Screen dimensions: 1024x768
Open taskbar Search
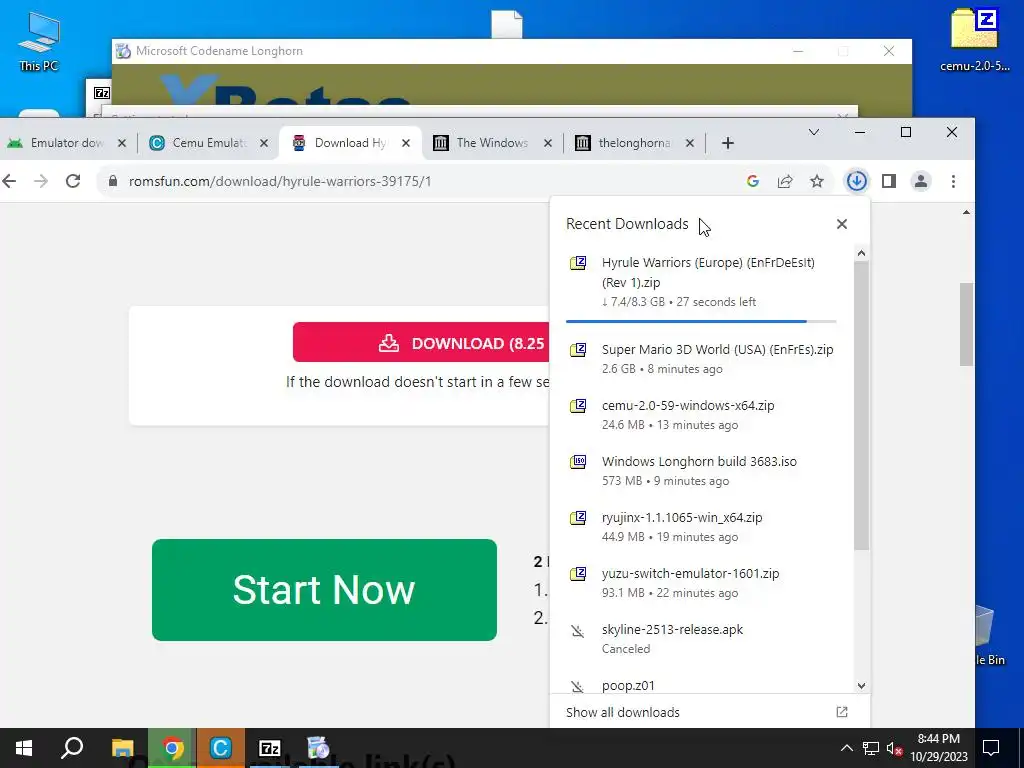pyautogui.click(x=72, y=748)
